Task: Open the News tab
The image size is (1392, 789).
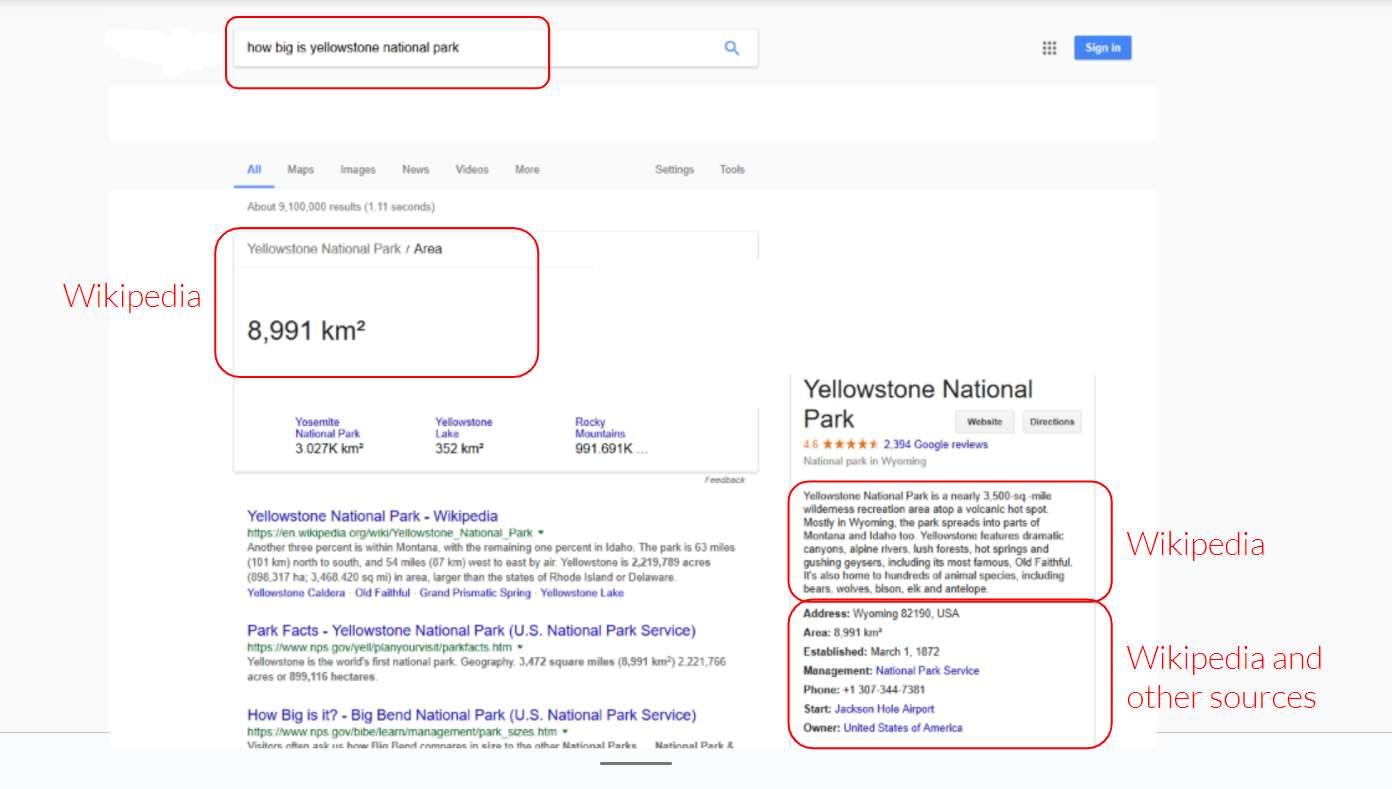Action: 416,170
